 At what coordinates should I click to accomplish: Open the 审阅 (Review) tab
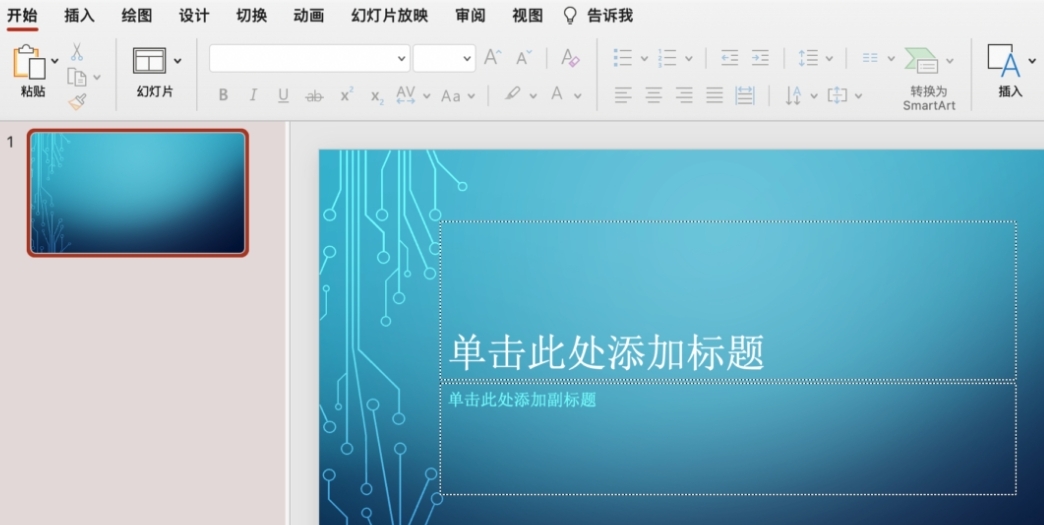[470, 15]
